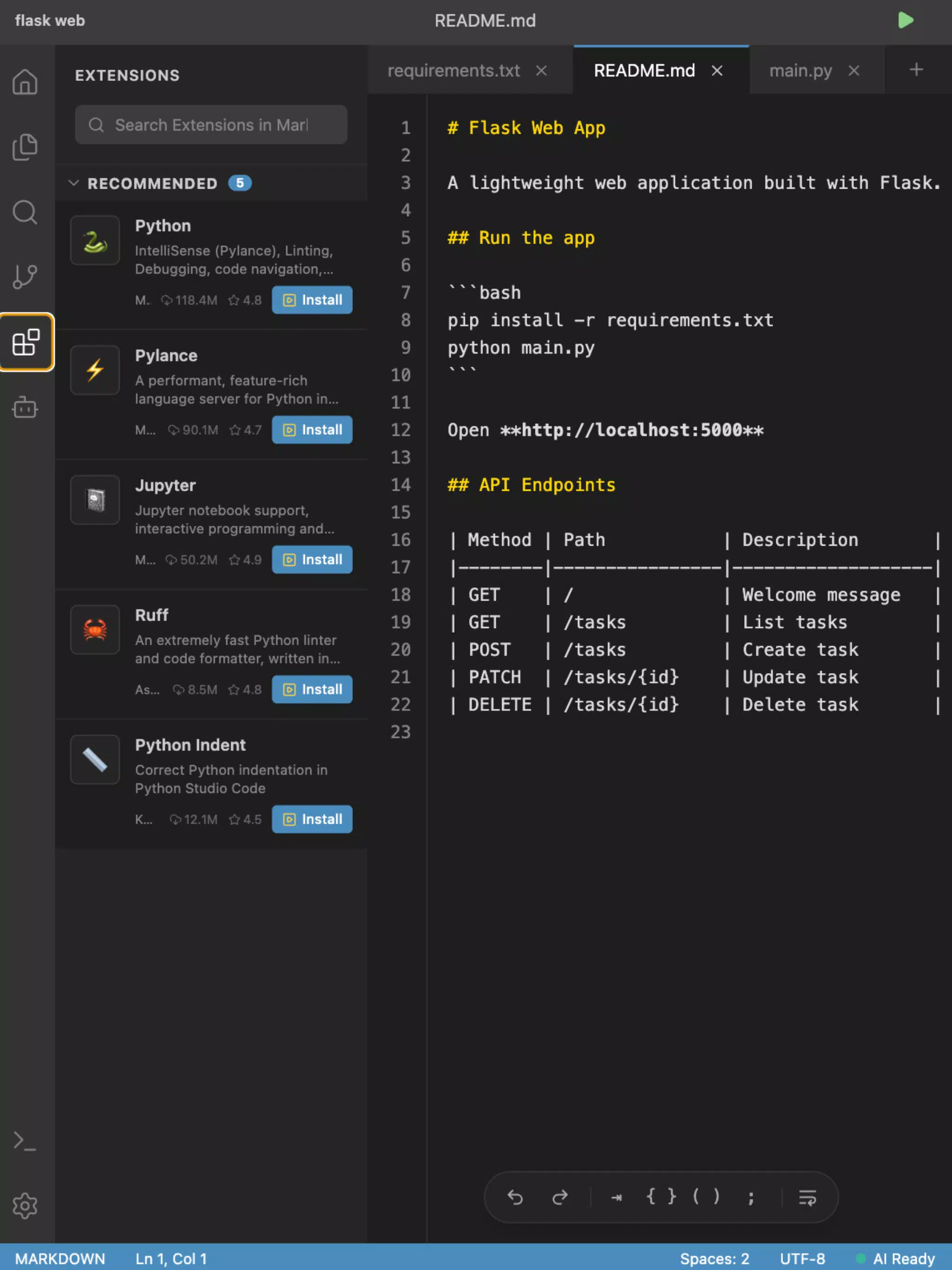The height and width of the screenshot is (1270, 952).
Task: Open the Files explorer icon
Action: tap(25, 147)
